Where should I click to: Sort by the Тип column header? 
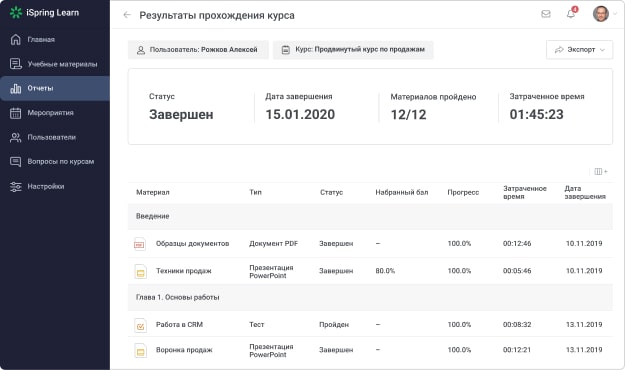coord(256,192)
